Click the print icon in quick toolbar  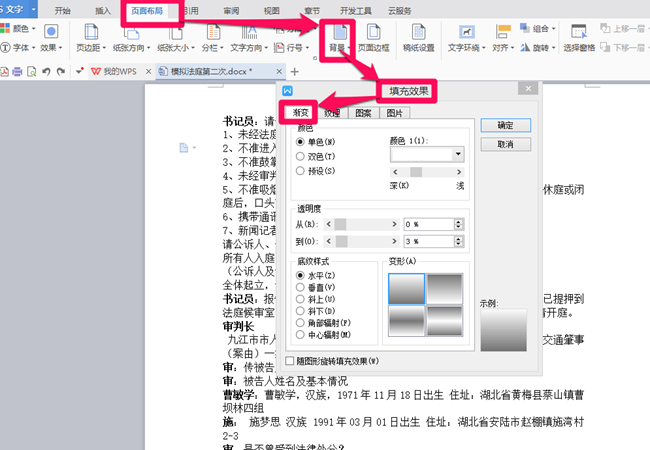pos(17,72)
